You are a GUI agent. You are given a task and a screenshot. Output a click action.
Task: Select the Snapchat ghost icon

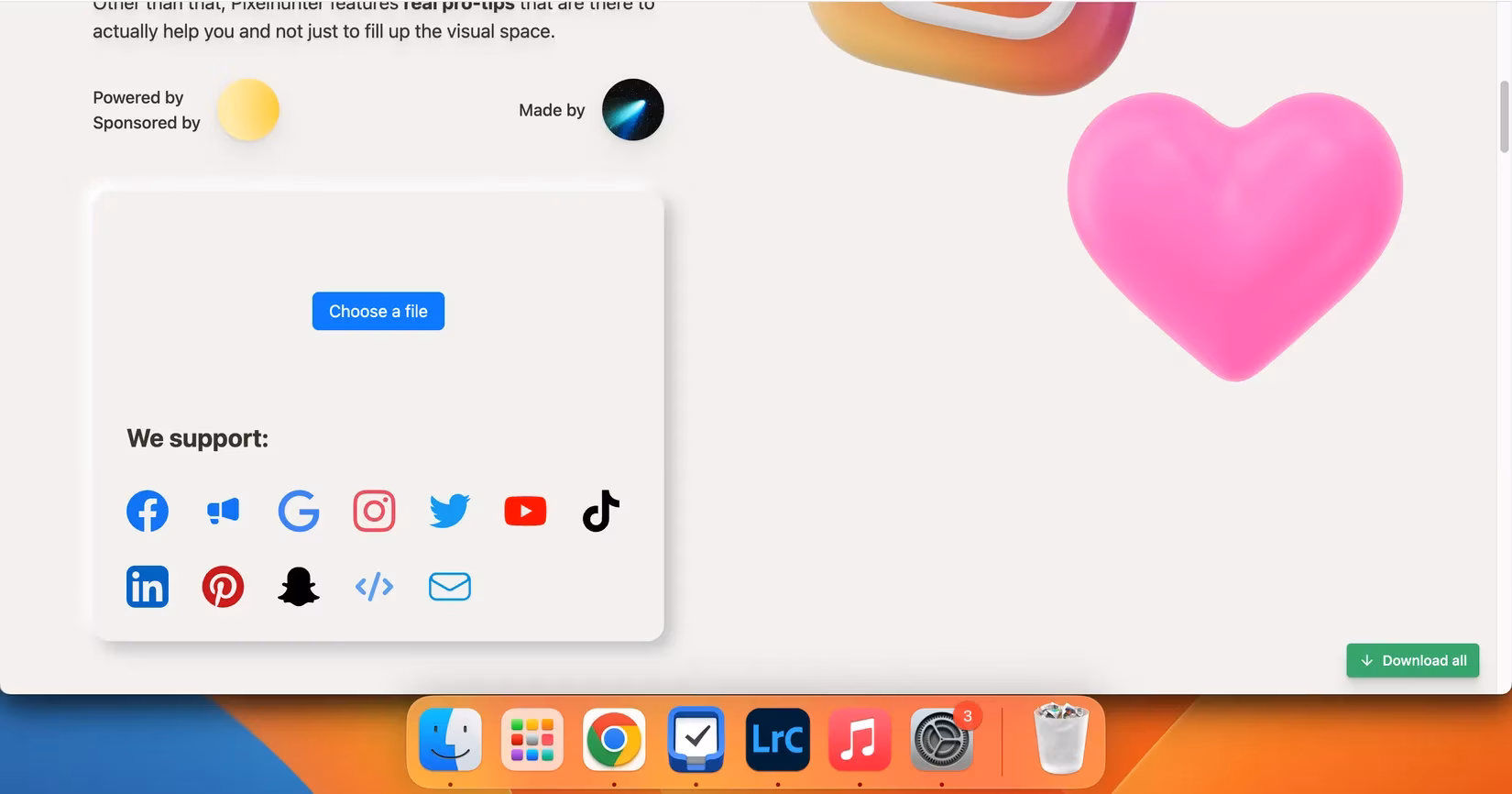[299, 587]
